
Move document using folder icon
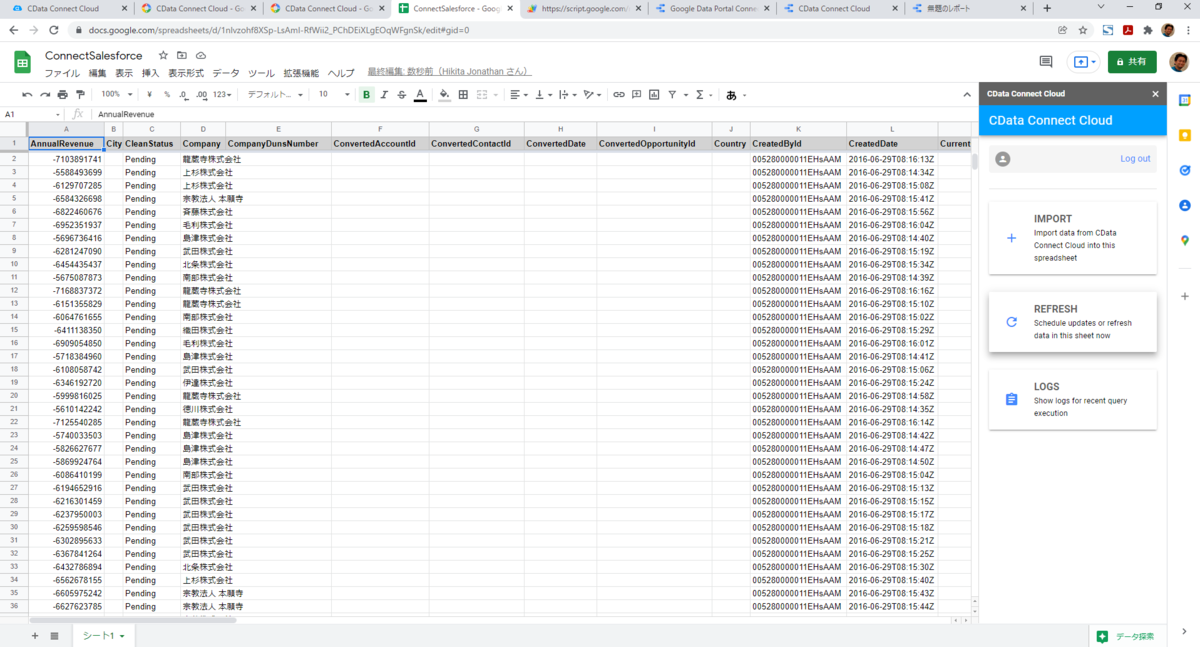click(x=182, y=55)
